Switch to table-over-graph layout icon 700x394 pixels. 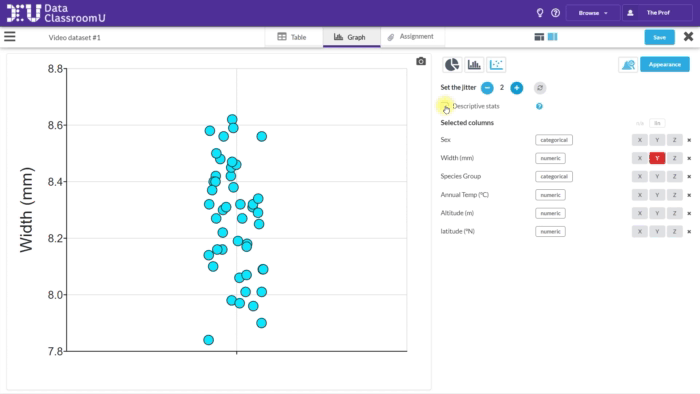pos(539,37)
